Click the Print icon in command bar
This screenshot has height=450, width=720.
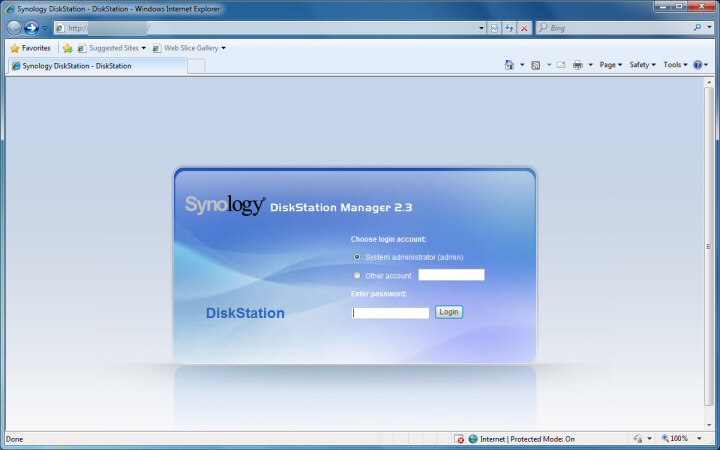click(578, 65)
